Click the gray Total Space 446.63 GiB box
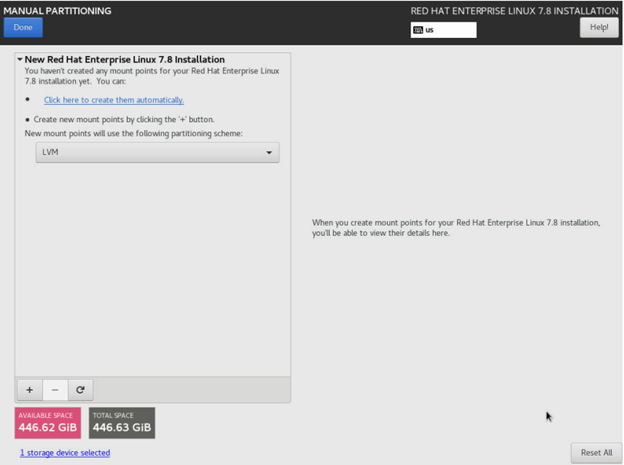 coord(122,423)
